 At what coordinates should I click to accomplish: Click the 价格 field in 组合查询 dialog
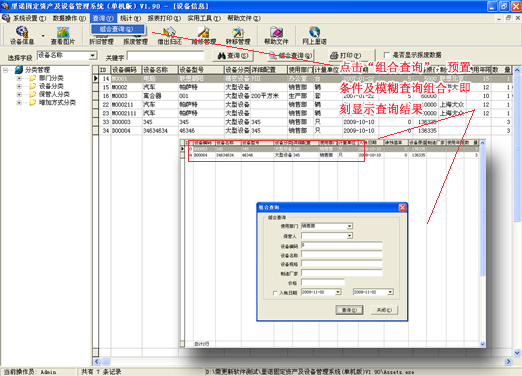(322, 282)
